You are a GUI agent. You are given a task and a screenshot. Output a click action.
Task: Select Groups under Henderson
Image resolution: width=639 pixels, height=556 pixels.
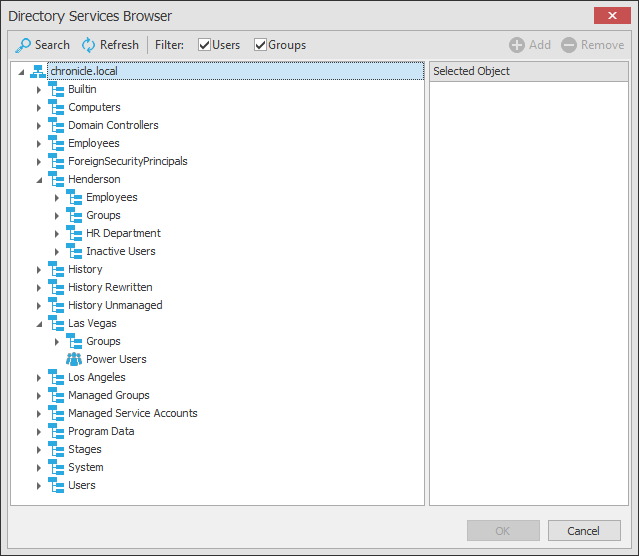[x=104, y=215]
